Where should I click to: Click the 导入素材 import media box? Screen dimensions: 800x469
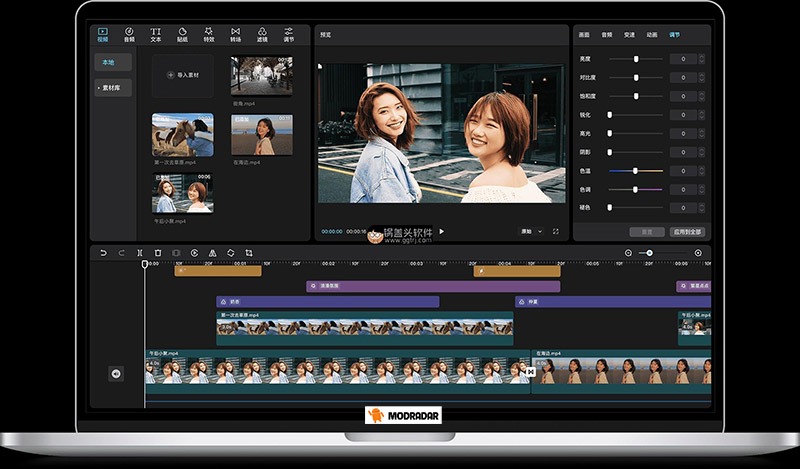[183, 76]
